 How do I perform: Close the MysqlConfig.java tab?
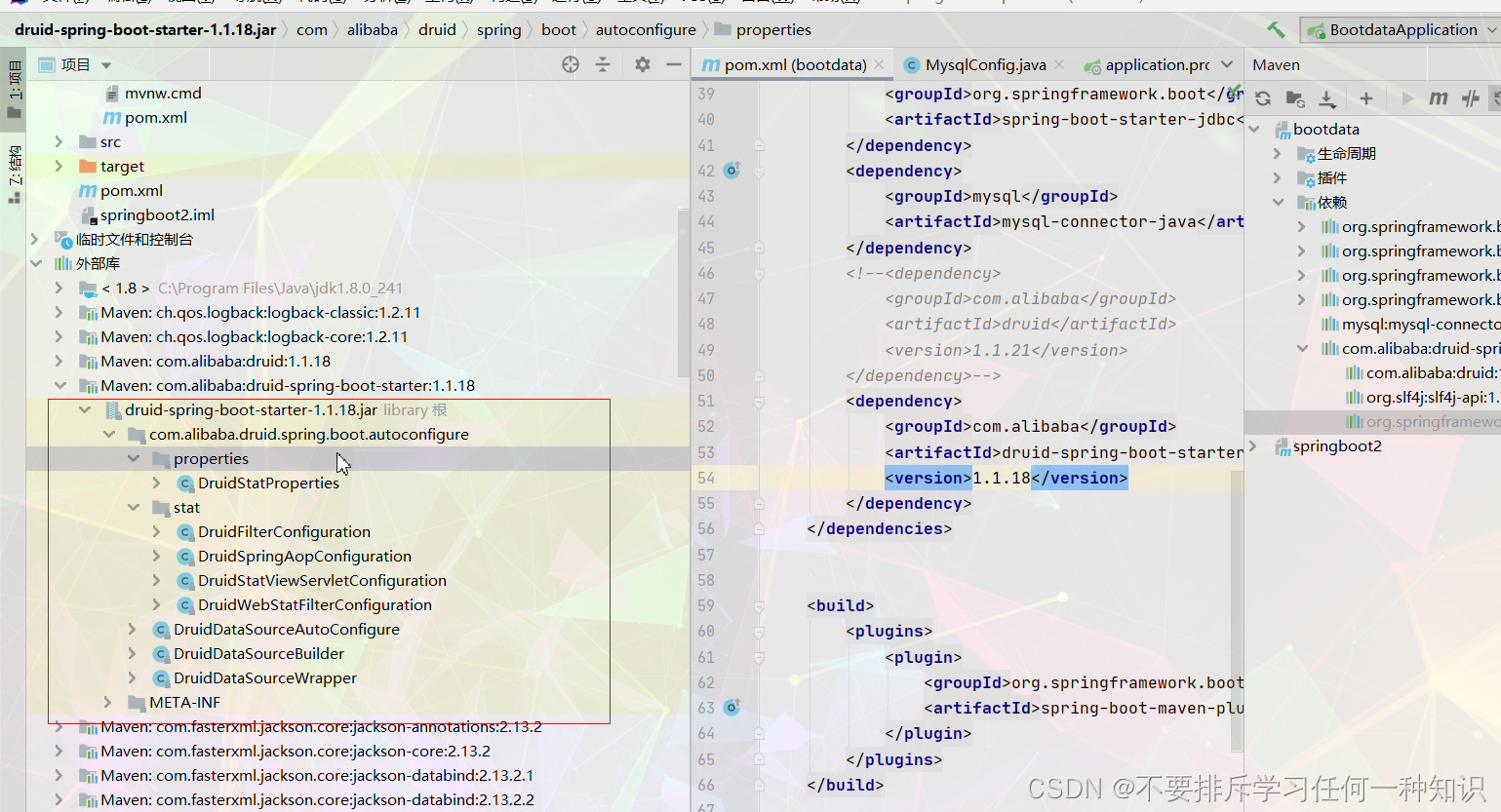(x=1060, y=64)
